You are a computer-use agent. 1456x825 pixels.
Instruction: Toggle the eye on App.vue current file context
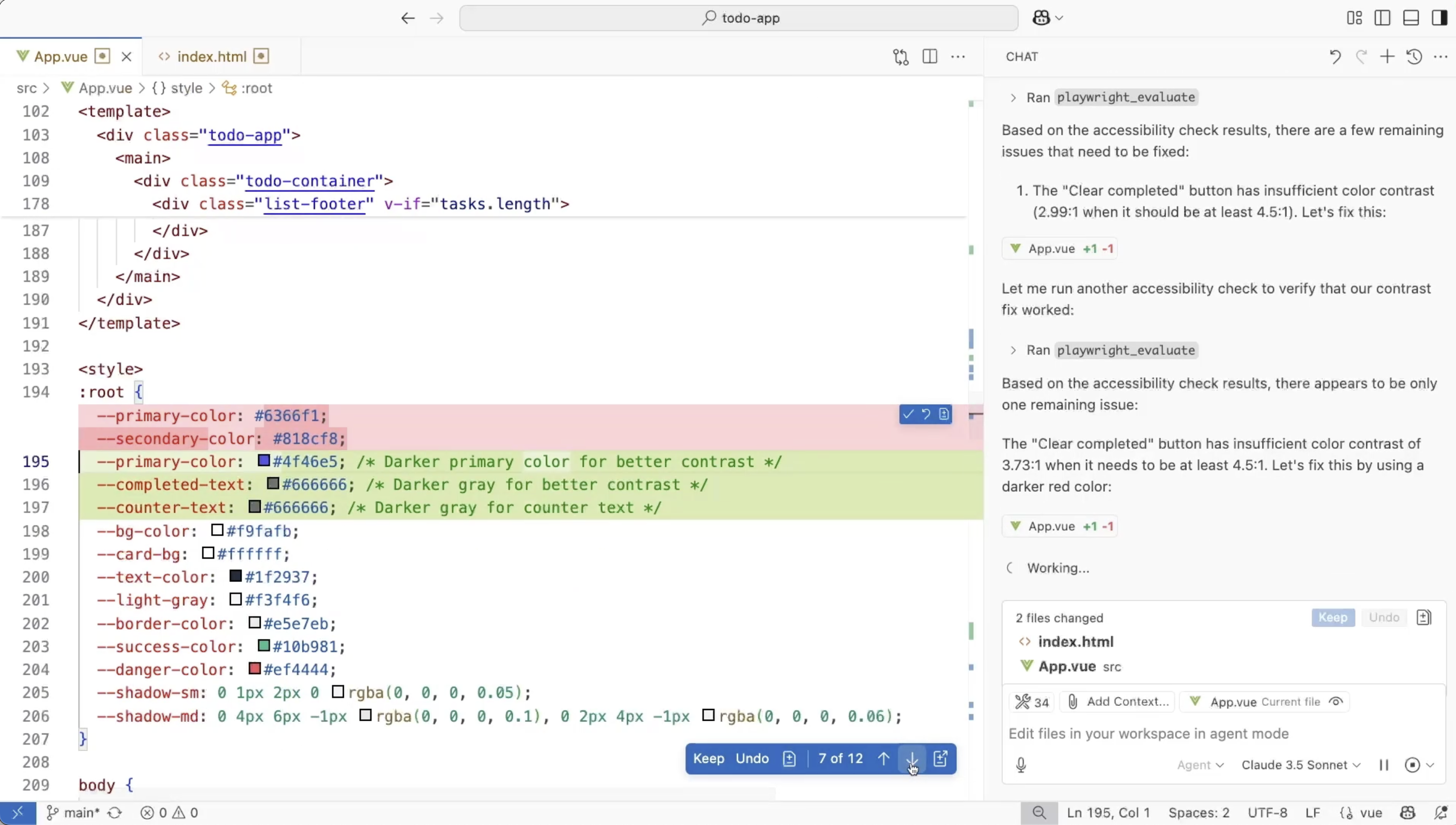pyautogui.click(x=1335, y=702)
